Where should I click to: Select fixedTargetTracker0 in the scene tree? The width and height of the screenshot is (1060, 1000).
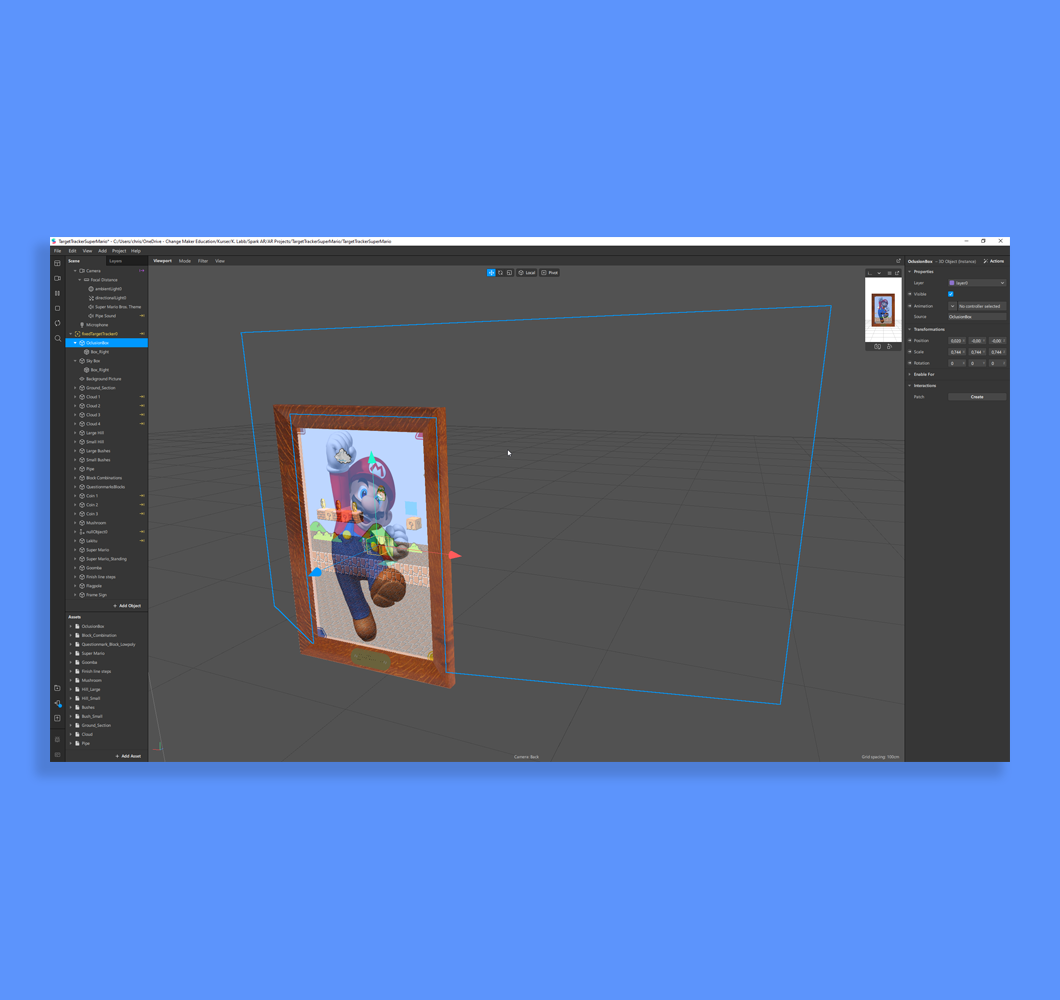pos(99,334)
